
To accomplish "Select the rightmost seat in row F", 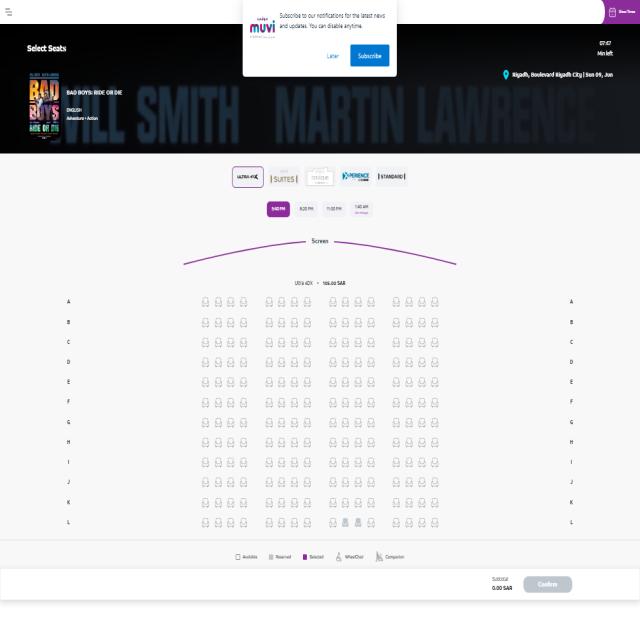I will click(435, 403).
